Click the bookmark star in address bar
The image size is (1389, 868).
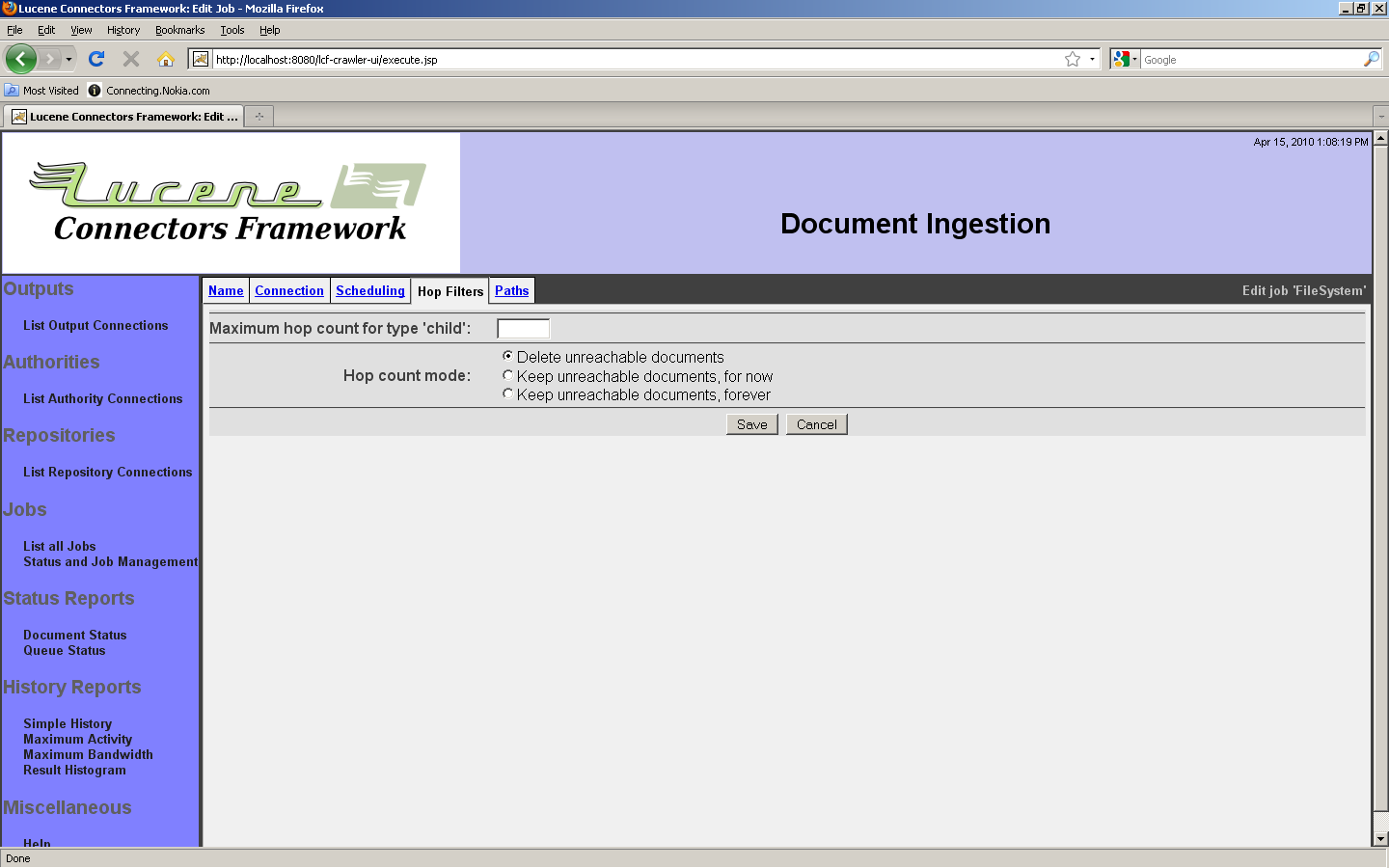coord(1073,59)
